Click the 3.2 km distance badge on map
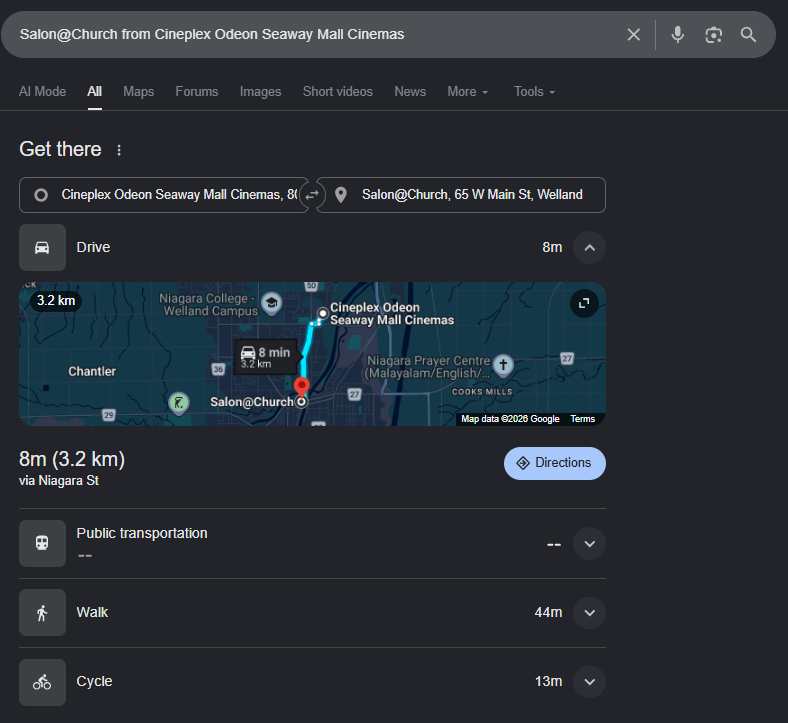Viewport: 788px width, 723px height. [x=56, y=300]
